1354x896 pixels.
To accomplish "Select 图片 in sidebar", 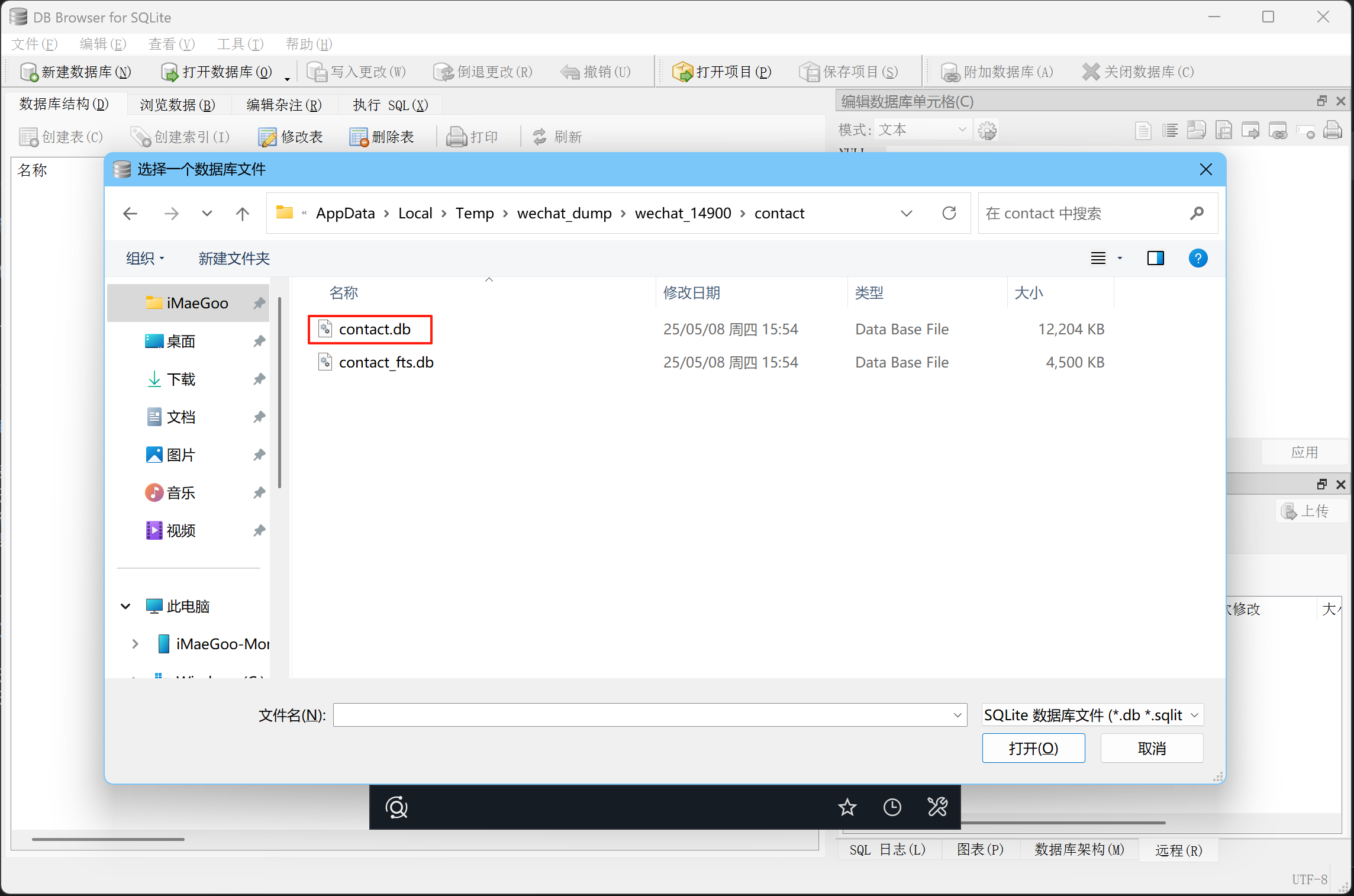I will click(x=188, y=455).
